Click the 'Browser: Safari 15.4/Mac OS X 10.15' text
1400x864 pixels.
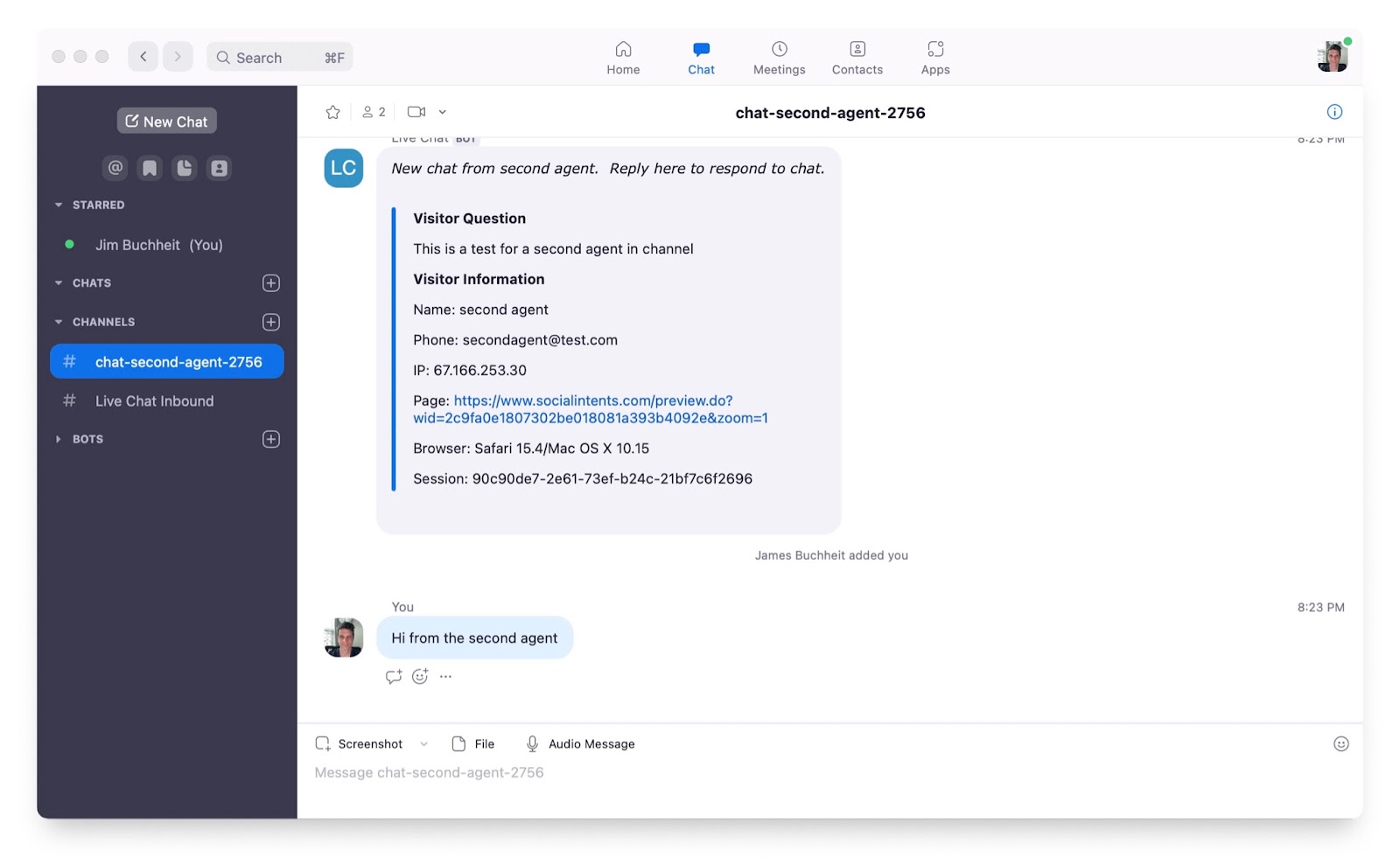coord(531,449)
